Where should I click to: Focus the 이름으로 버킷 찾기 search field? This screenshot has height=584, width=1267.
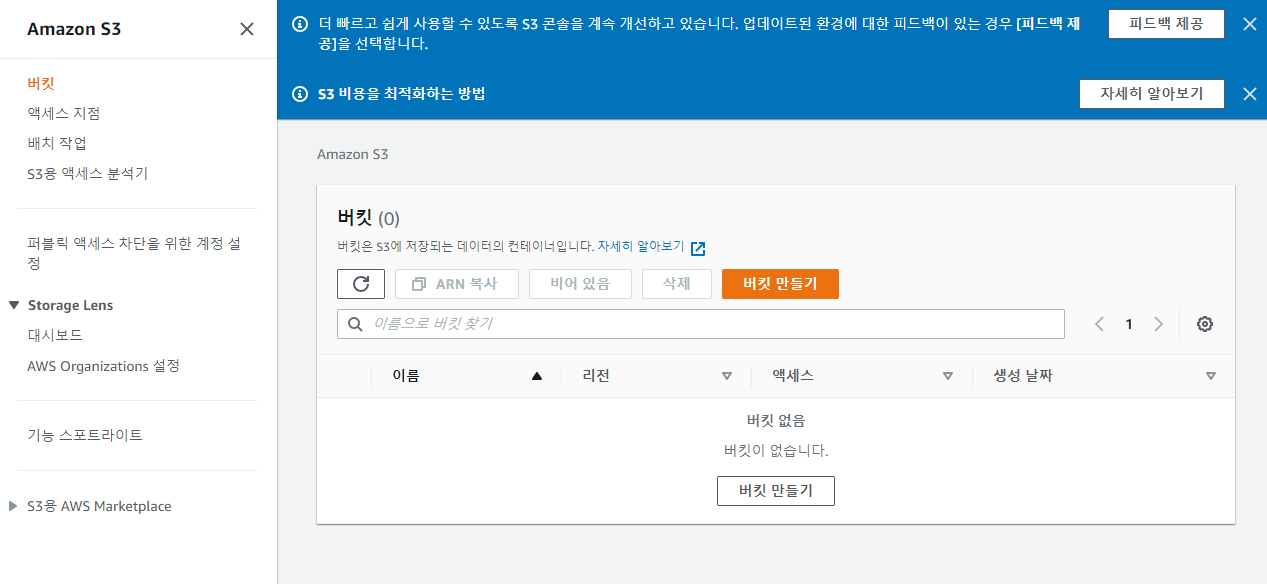click(701, 324)
